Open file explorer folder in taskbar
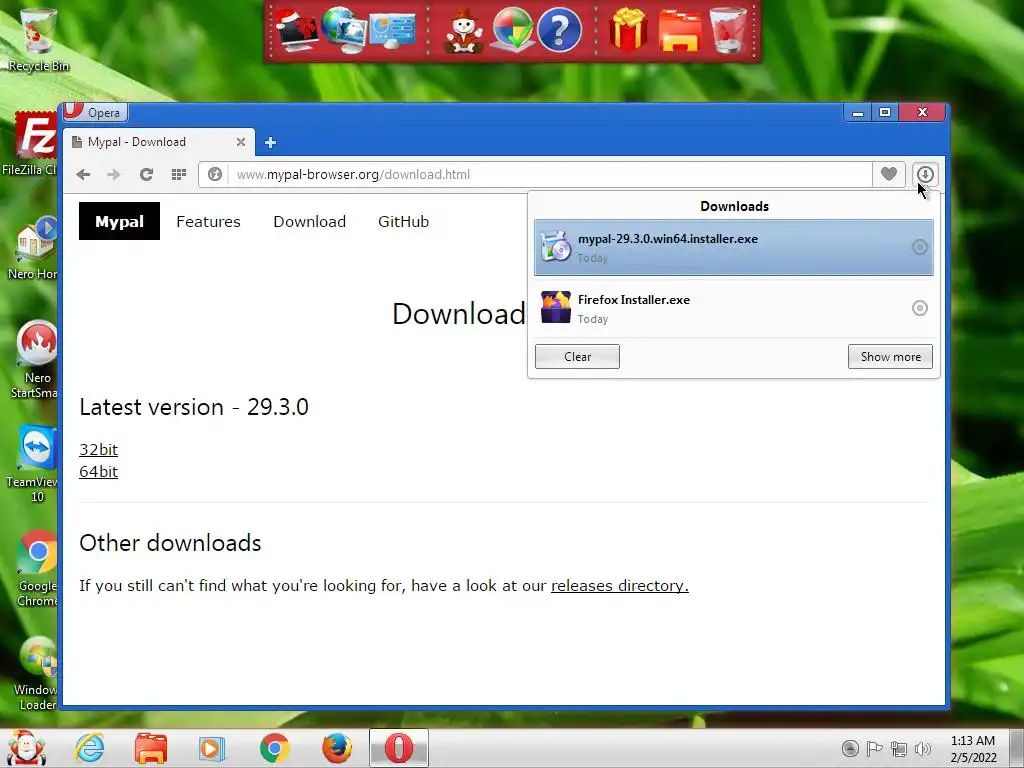This screenshot has height=768, width=1024. pos(151,748)
